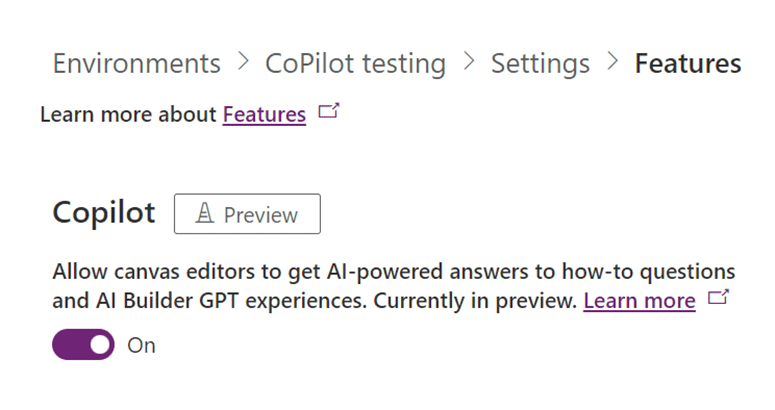
Task: Click the 'Learn more about' text
Action: [129, 115]
